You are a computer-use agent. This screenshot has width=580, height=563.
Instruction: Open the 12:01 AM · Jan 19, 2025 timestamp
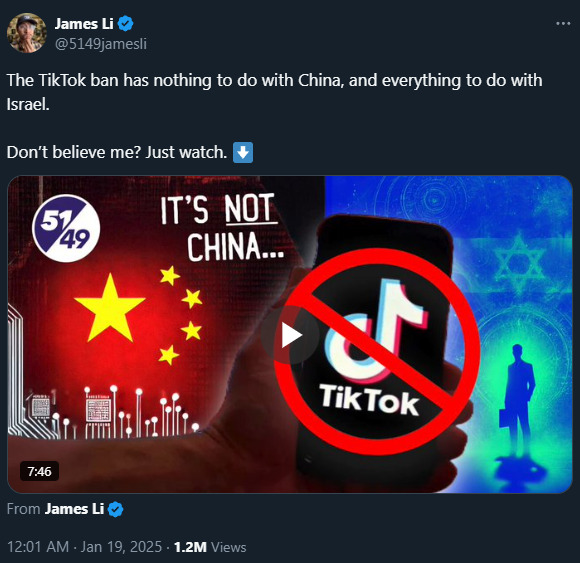[x=84, y=547]
